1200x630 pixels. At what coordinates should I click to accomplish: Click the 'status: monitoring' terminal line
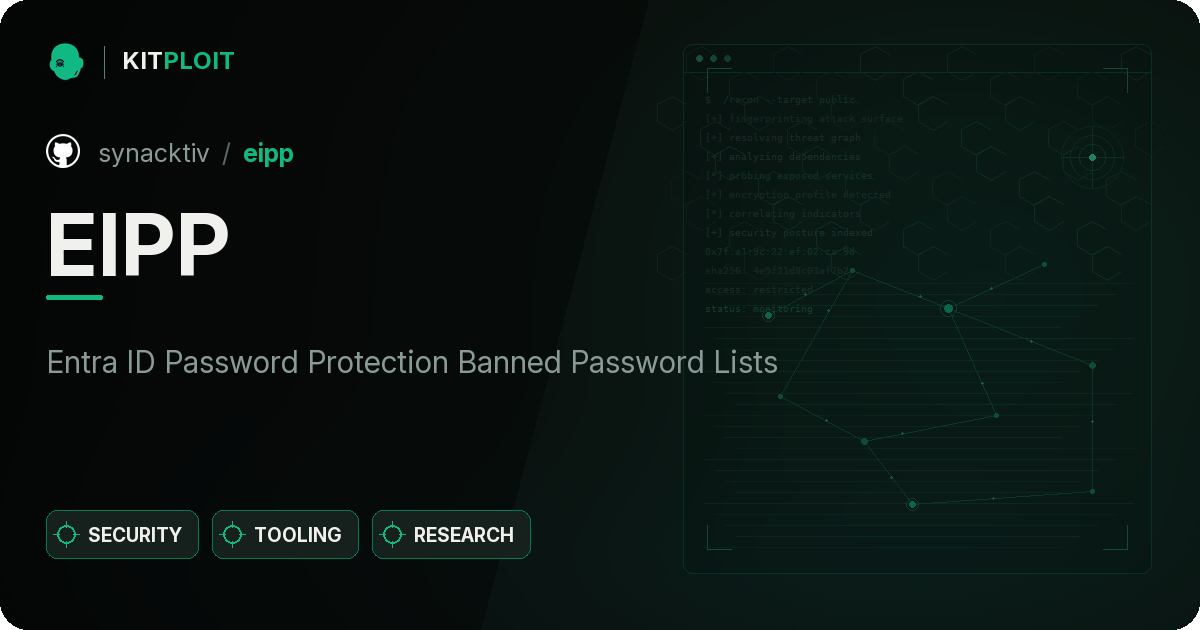(759, 309)
